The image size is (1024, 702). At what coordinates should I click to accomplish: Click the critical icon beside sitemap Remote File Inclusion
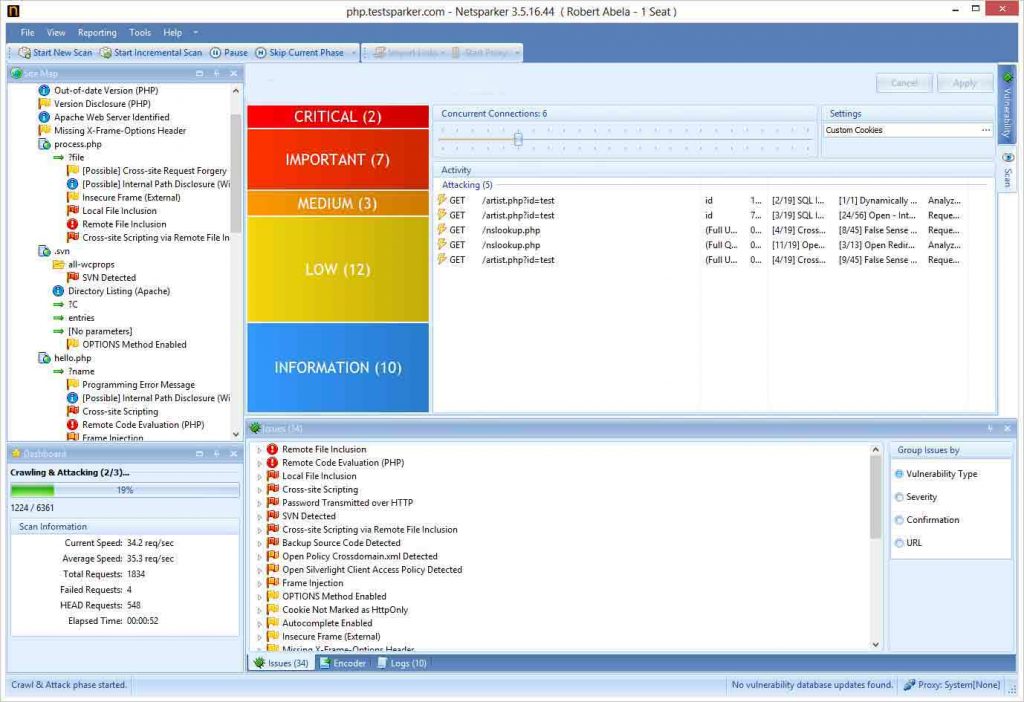point(72,224)
